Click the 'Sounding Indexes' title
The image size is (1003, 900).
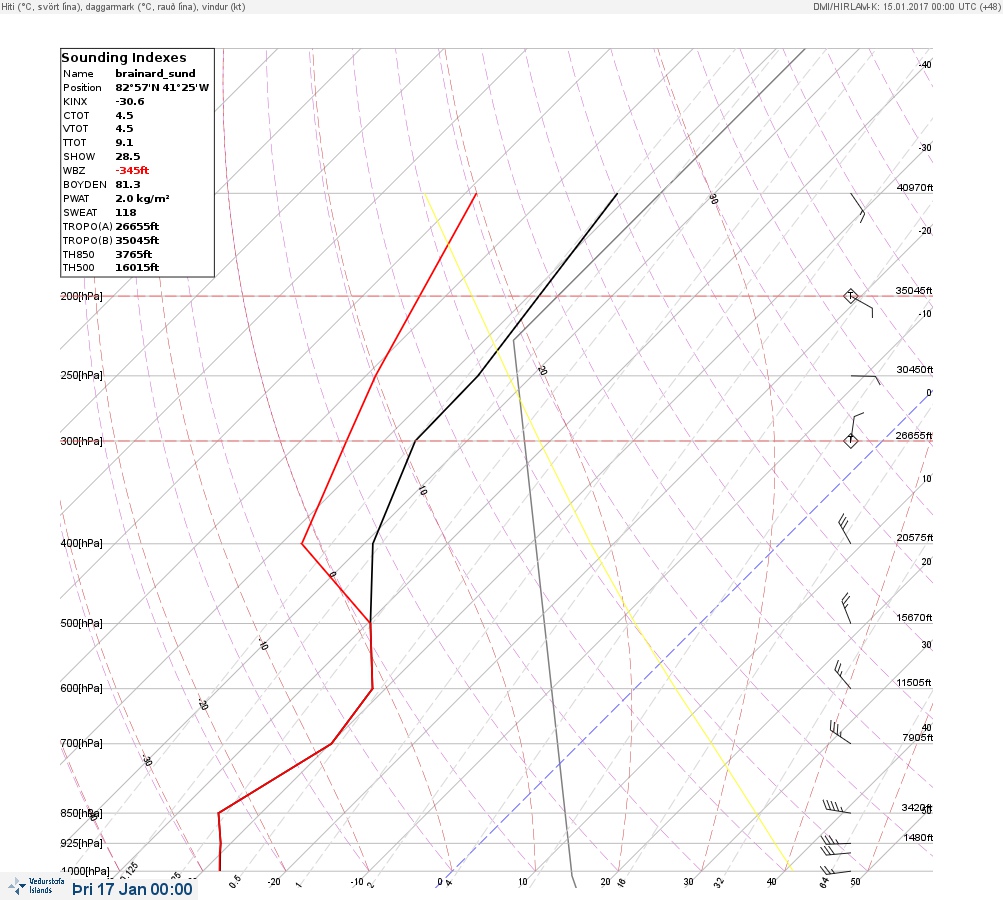coord(124,57)
